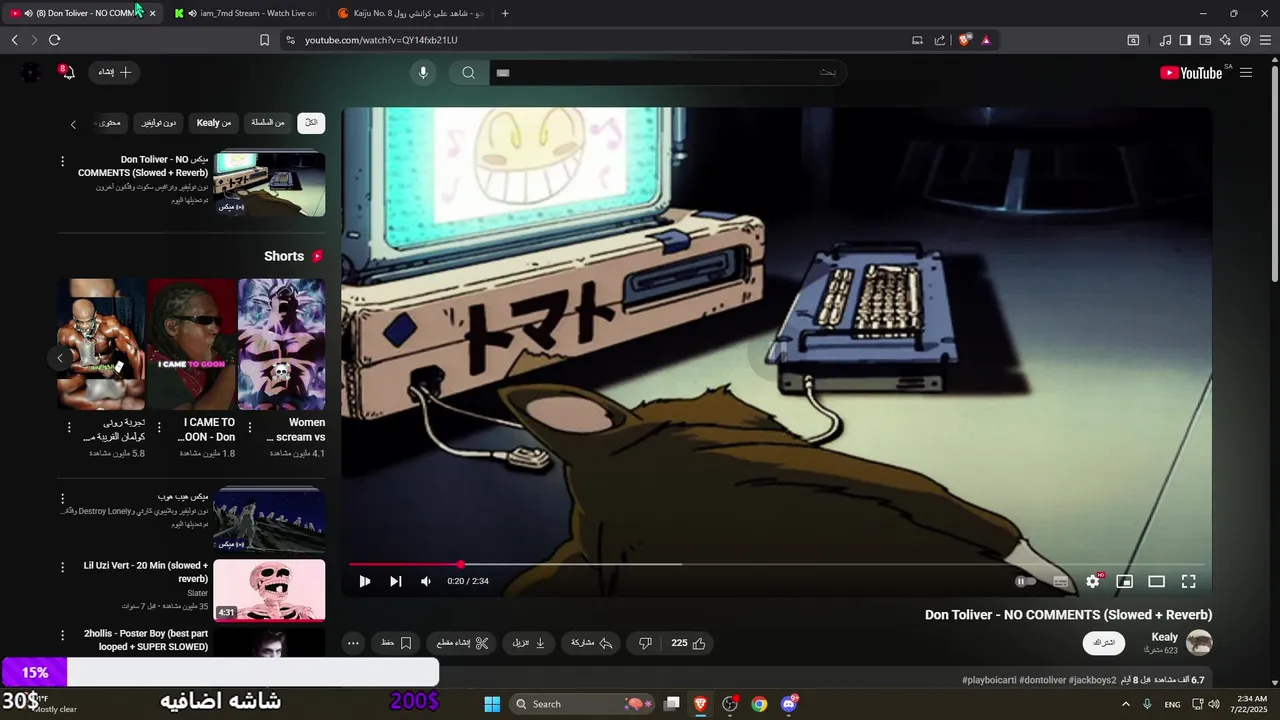Open the YouTube account avatar menu
The image size is (1280, 720).
pos(30,72)
